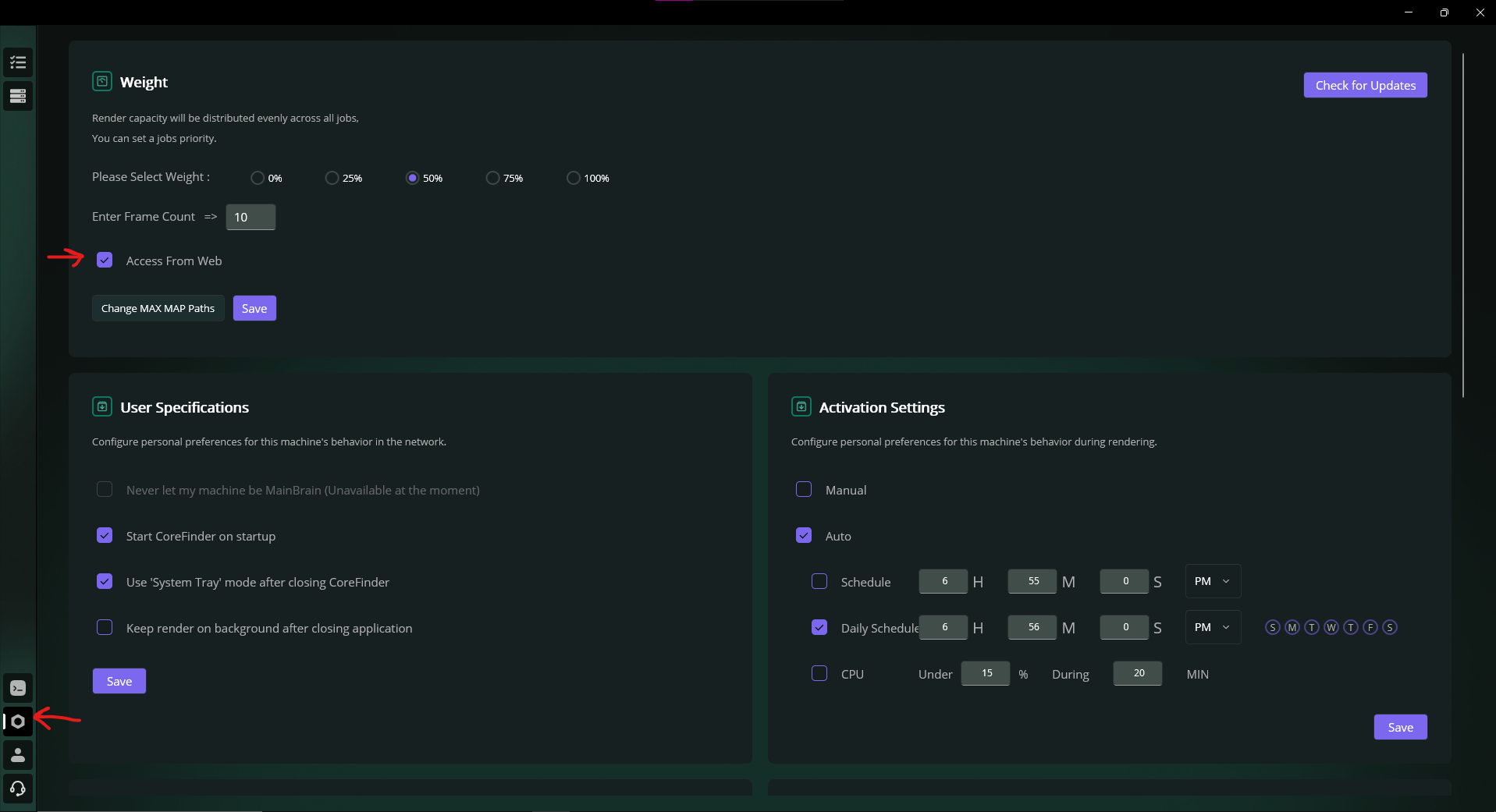Open the support headset icon in the sidebar
Viewport: 1496px width, 812px height.
coord(18,788)
